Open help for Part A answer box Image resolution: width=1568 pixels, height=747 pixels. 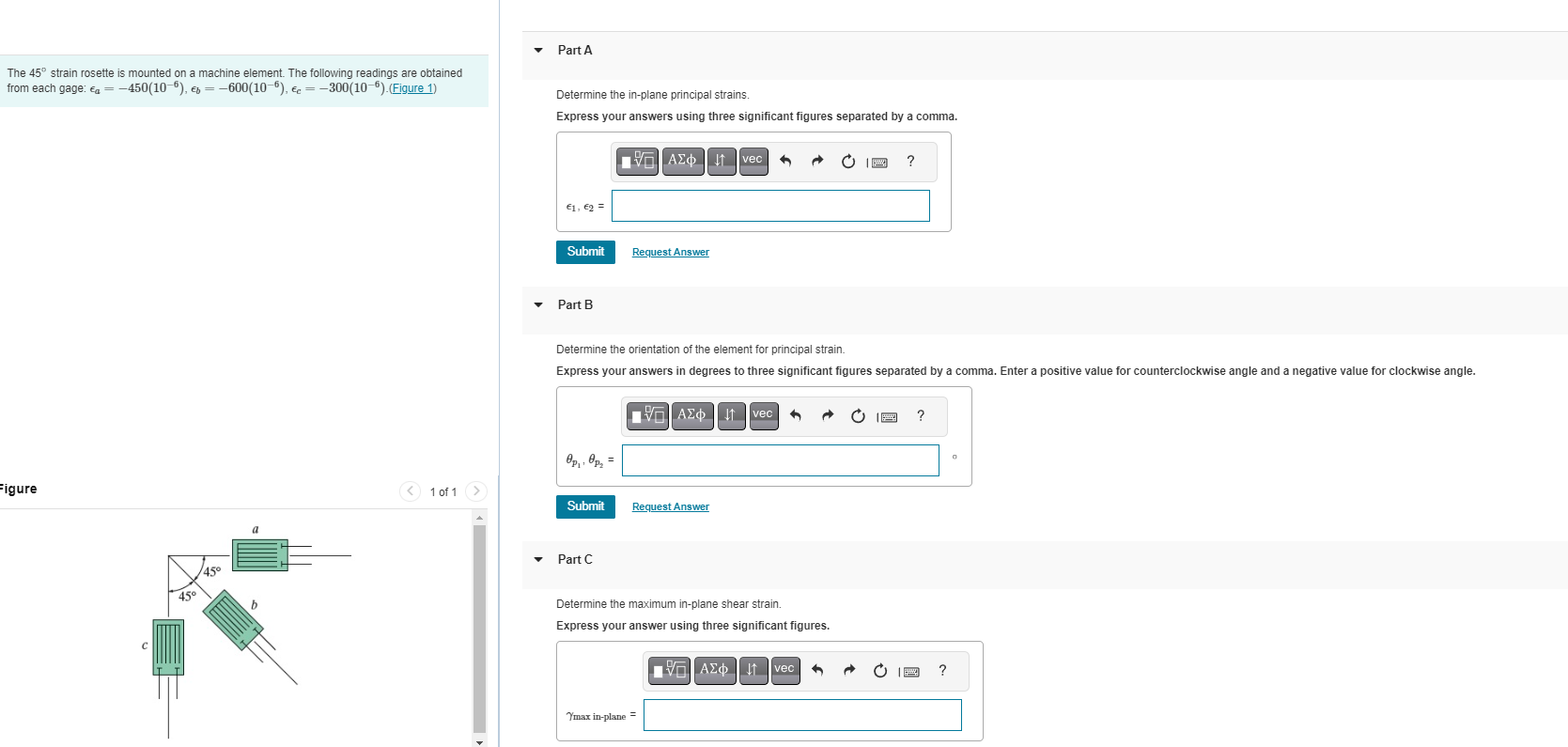tap(910, 162)
